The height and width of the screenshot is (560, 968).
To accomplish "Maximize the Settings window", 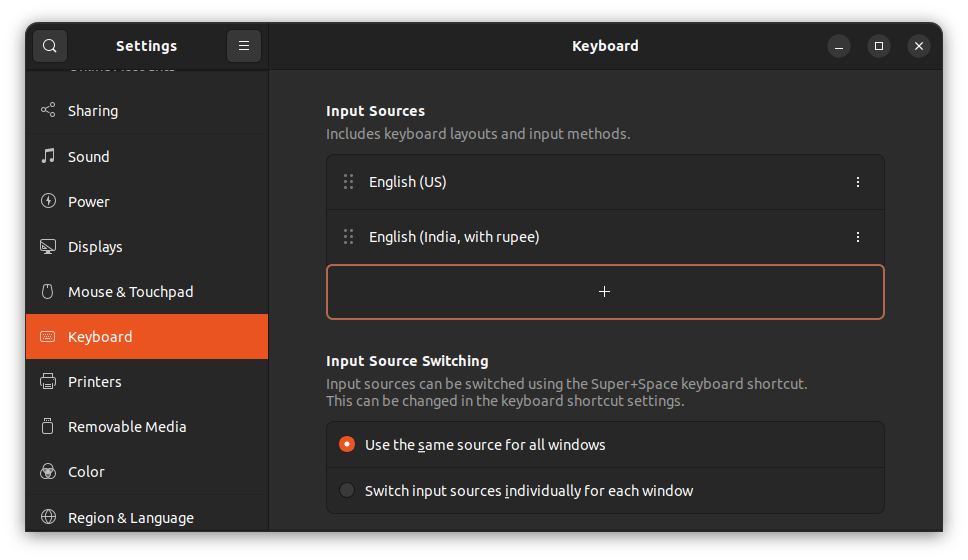I will [879, 46].
